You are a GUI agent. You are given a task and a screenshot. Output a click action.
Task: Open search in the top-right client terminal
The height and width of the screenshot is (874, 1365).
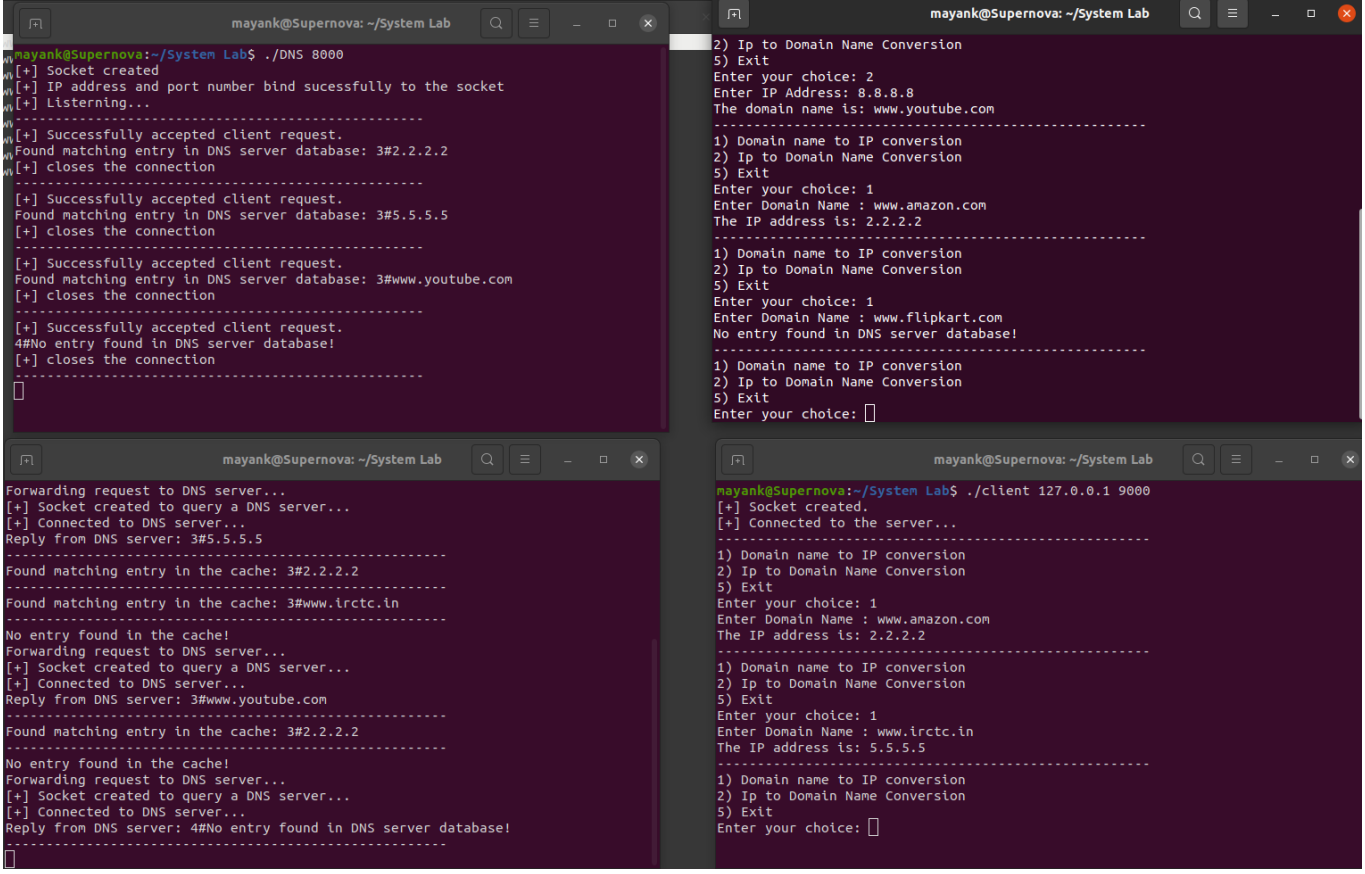point(1195,14)
